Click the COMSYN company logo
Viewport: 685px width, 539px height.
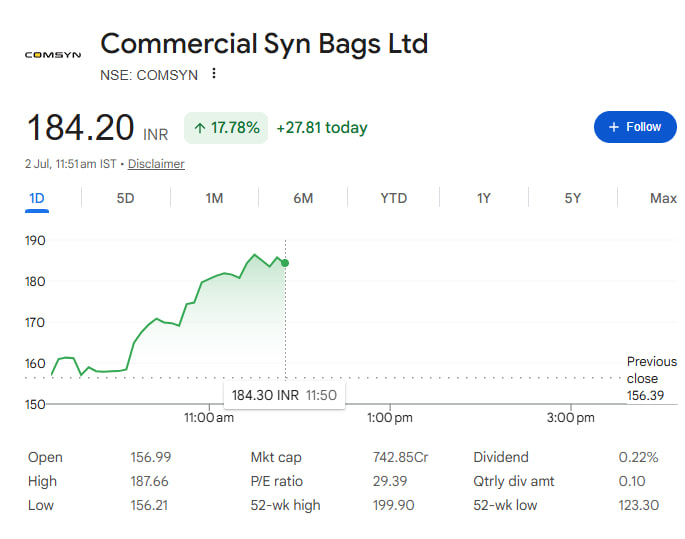click(53, 55)
